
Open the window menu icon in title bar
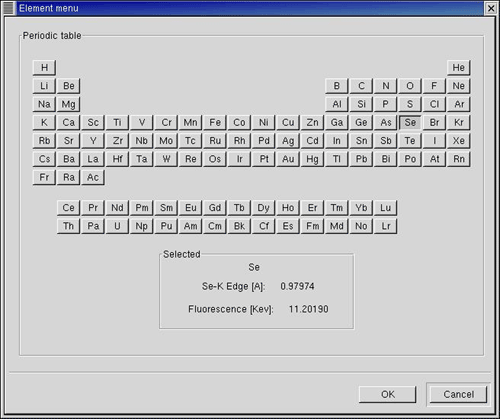coord(9,8)
